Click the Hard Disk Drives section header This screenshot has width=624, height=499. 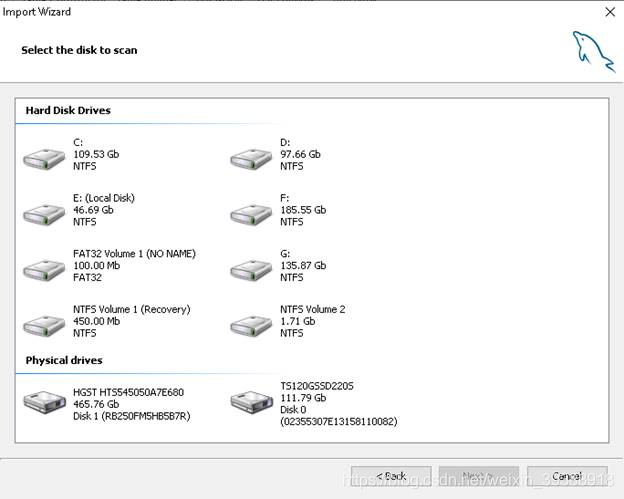tap(68, 110)
